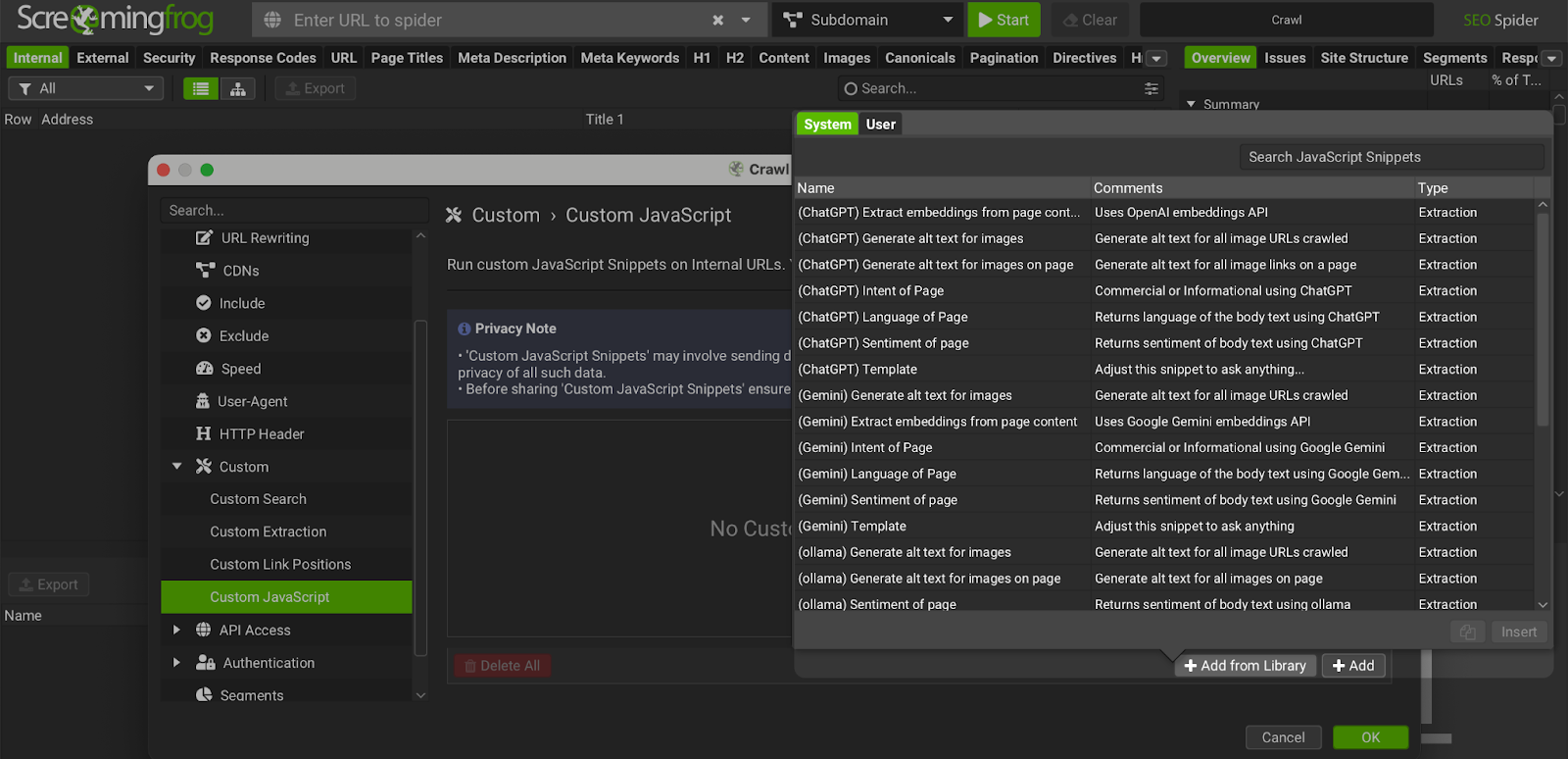1568x759 pixels.
Task: Click the Exclude cross icon
Action: coord(204,335)
